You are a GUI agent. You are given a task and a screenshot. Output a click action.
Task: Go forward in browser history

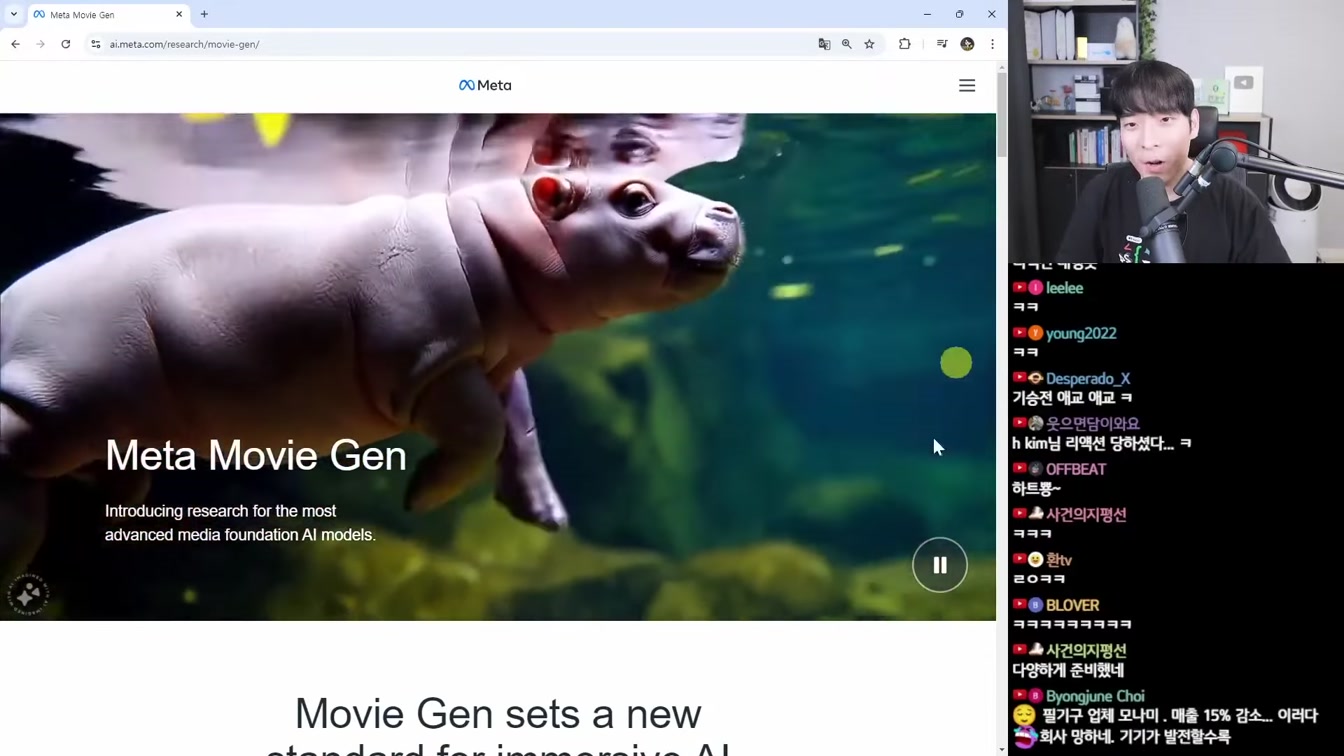point(40,44)
